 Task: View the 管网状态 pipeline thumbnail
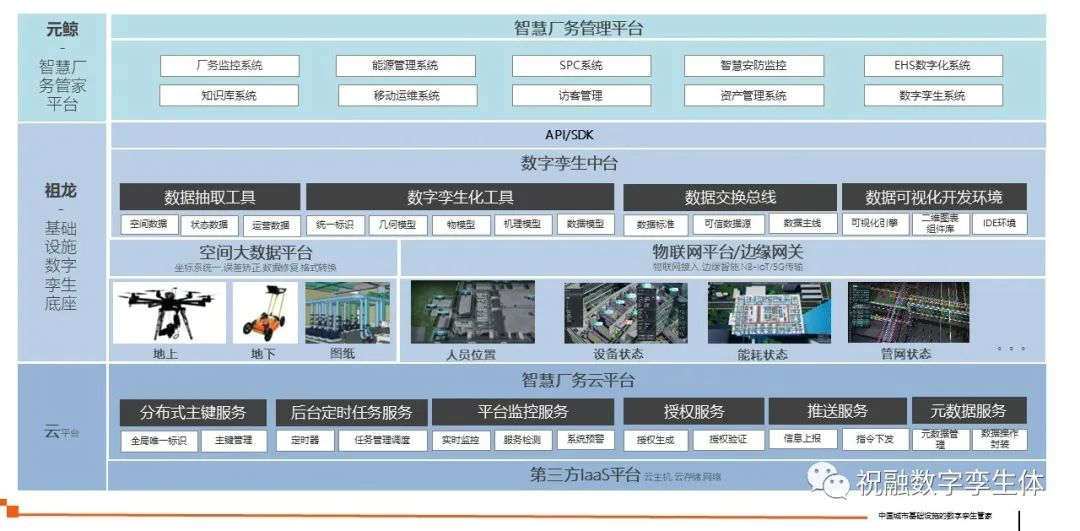pos(907,311)
